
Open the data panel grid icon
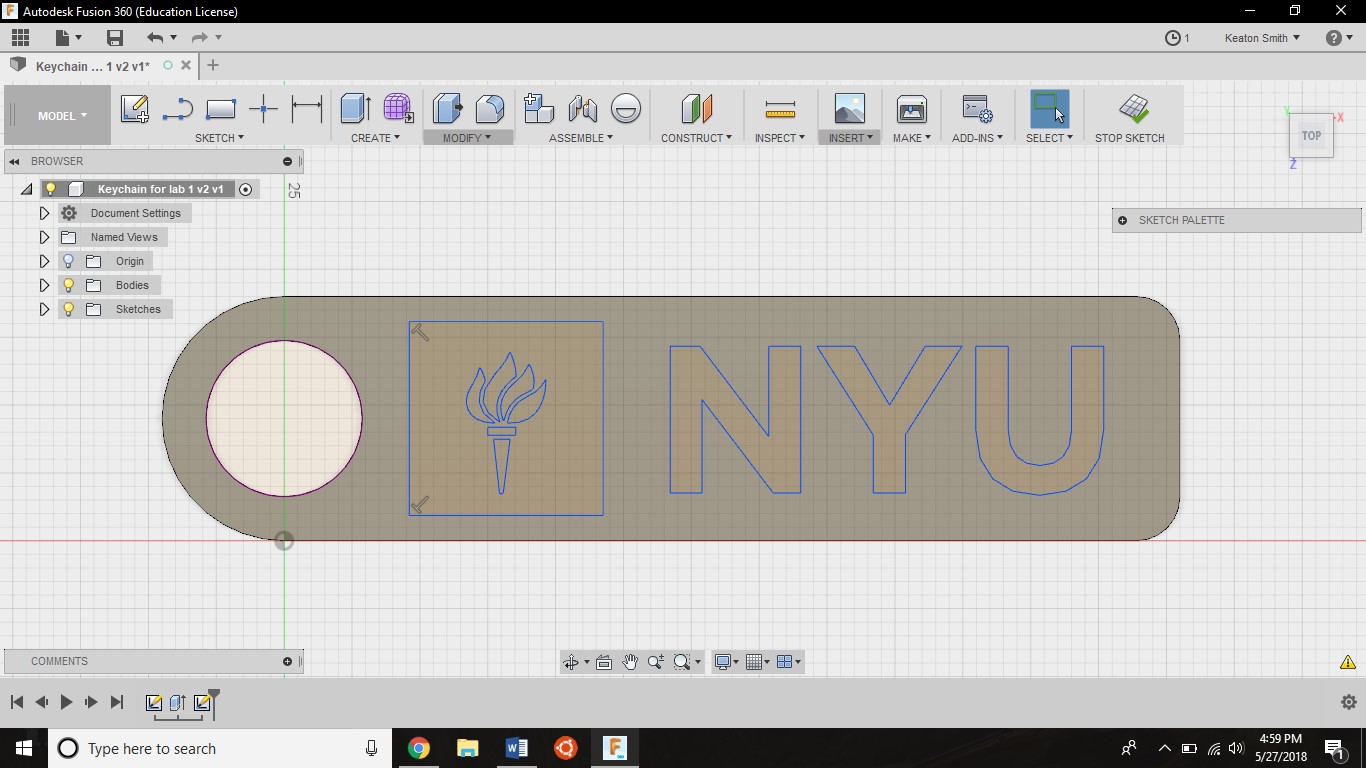pyautogui.click(x=20, y=38)
